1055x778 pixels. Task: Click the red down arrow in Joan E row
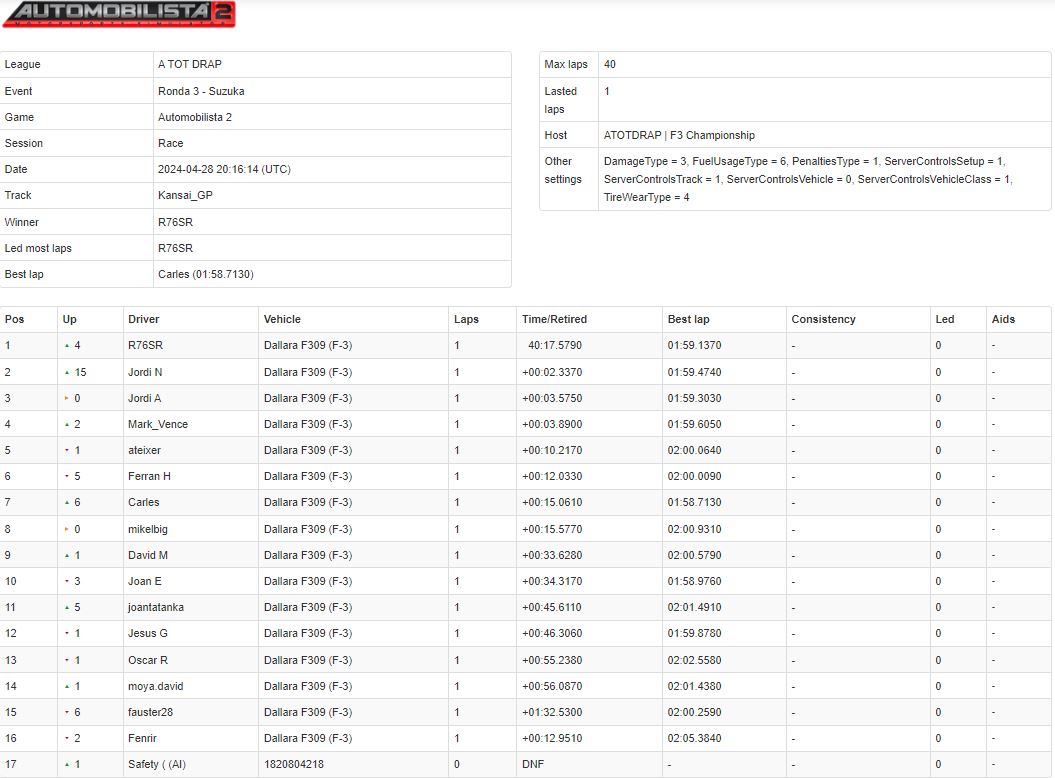[67, 581]
